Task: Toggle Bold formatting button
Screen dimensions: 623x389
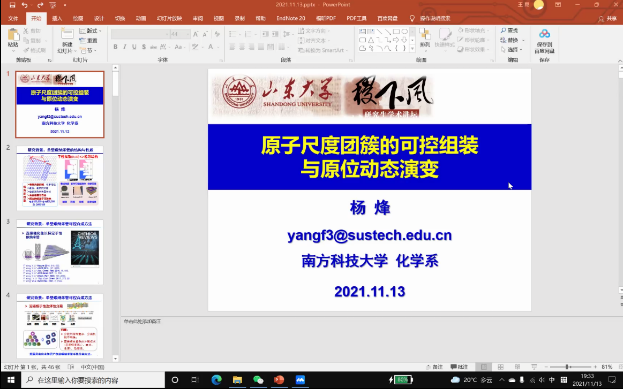Action: click(115, 47)
